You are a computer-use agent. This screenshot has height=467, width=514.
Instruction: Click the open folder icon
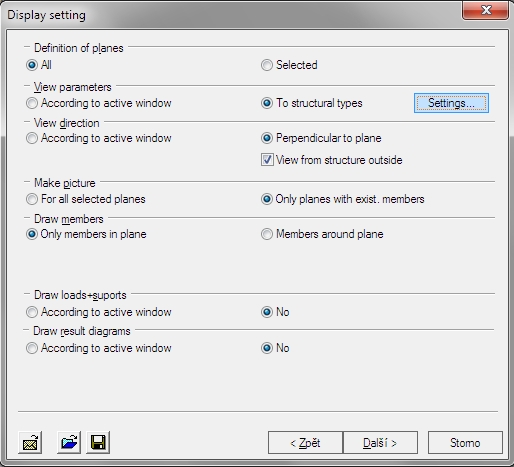pos(69,443)
